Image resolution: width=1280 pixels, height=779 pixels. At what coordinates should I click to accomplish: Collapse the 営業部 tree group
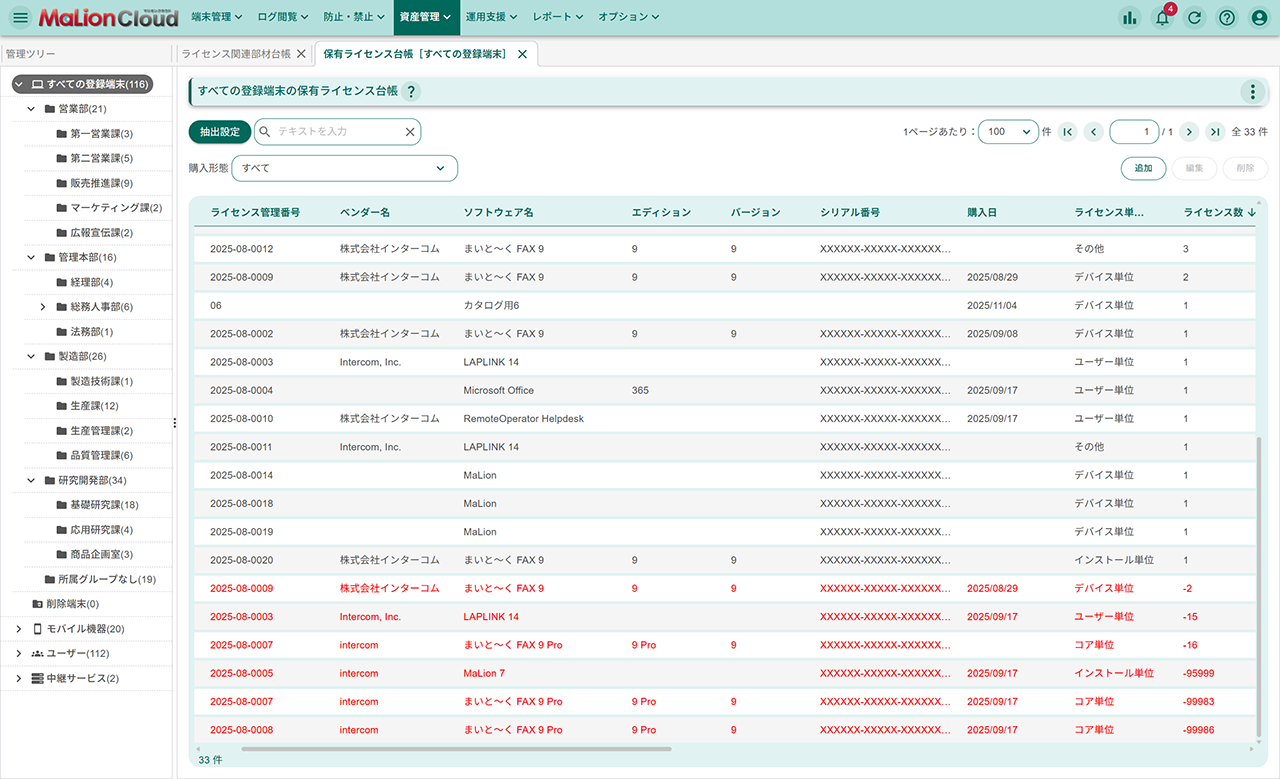pyautogui.click(x=32, y=109)
